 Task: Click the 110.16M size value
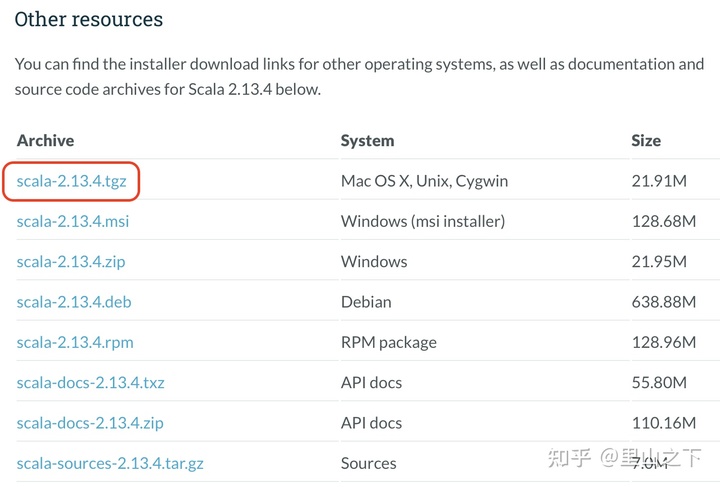tap(664, 423)
